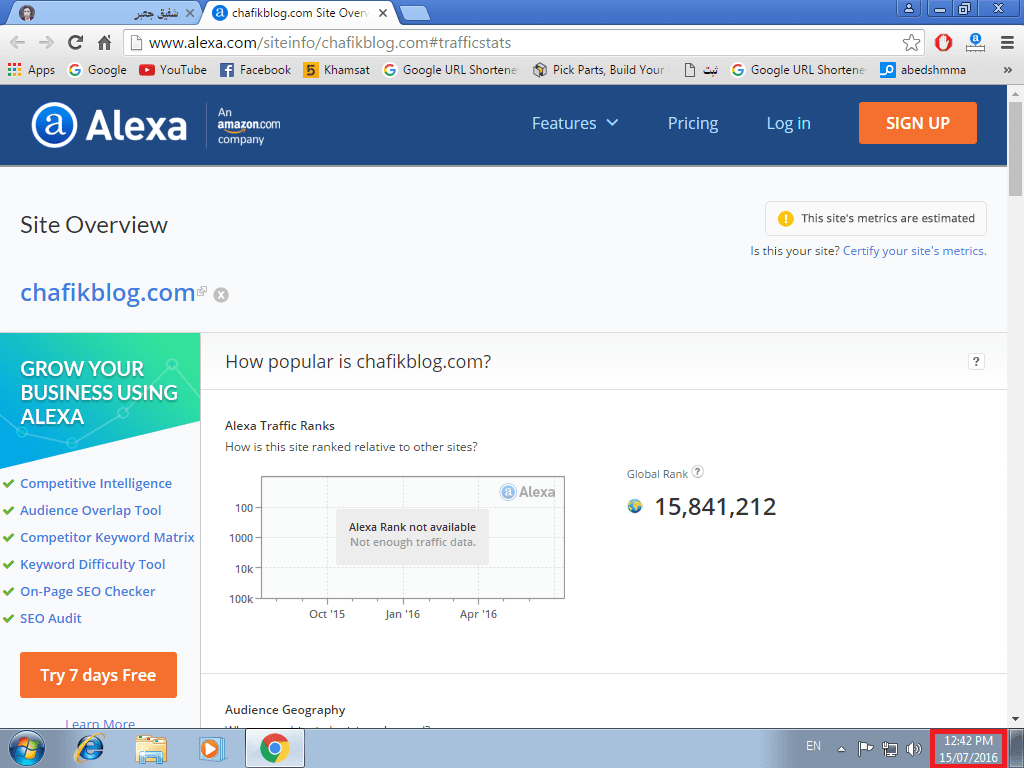Click the browser forward arrow
The height and width of the screenshot is (768, 1024).
(46, 43)
